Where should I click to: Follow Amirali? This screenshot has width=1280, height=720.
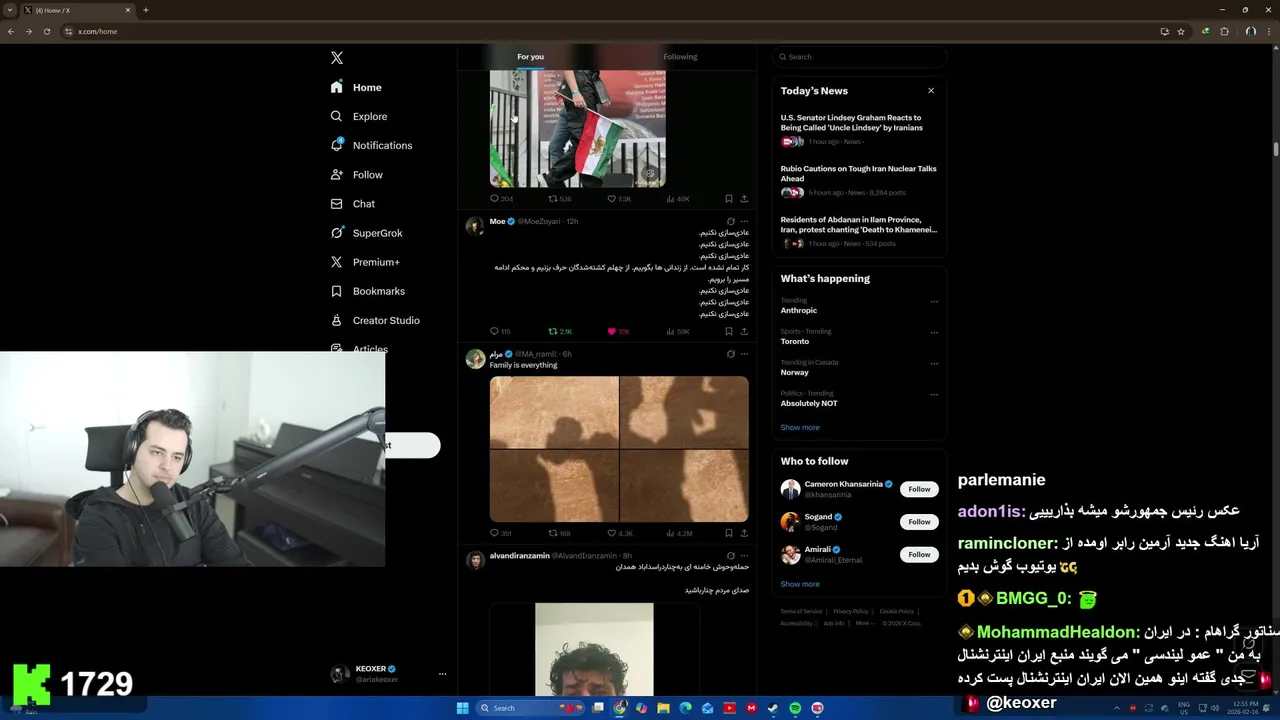(919, 554)
